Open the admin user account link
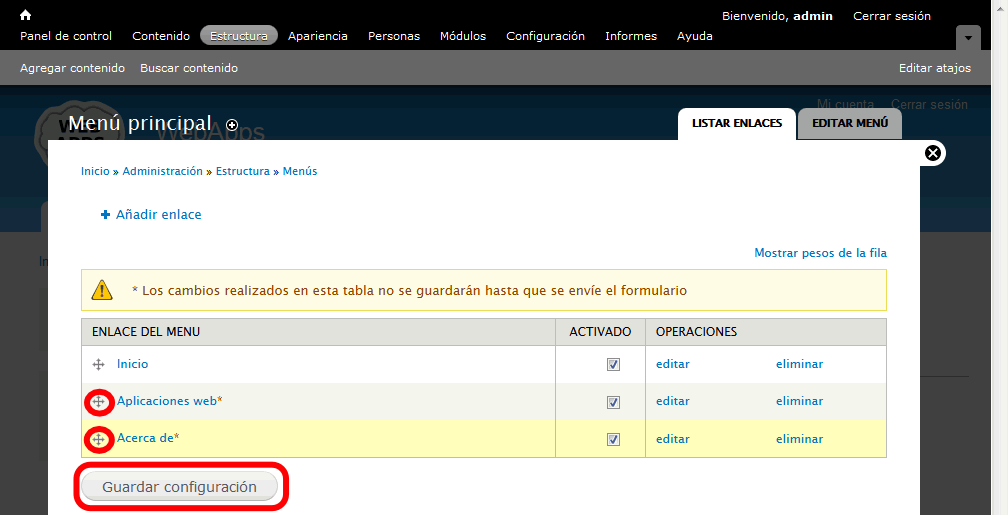 [813, 16]
